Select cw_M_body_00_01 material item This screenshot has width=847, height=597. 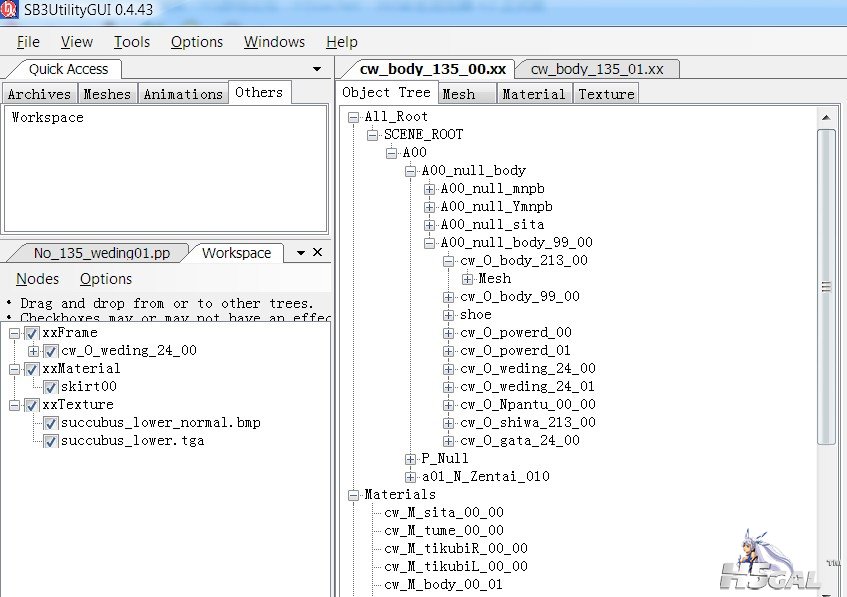pos(443,585)
